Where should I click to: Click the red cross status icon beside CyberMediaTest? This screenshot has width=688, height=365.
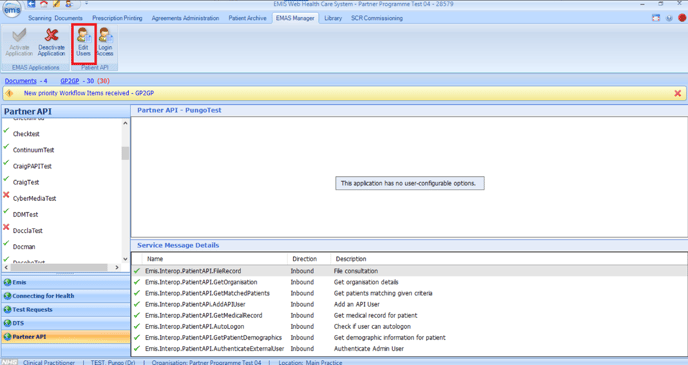pos(6,195)
